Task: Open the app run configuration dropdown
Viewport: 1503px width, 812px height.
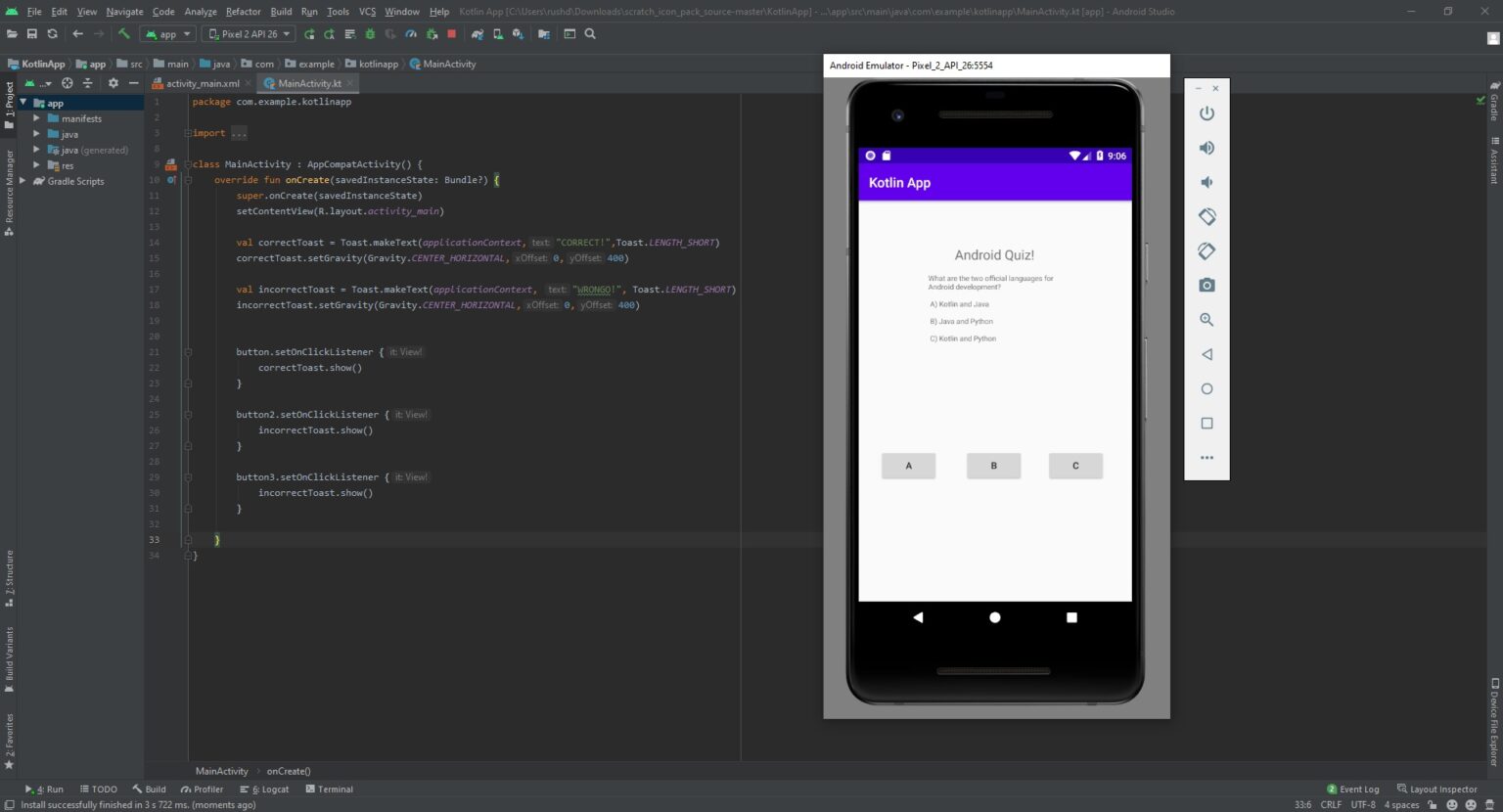Action: pyautogui.click(x=168, y=34)
